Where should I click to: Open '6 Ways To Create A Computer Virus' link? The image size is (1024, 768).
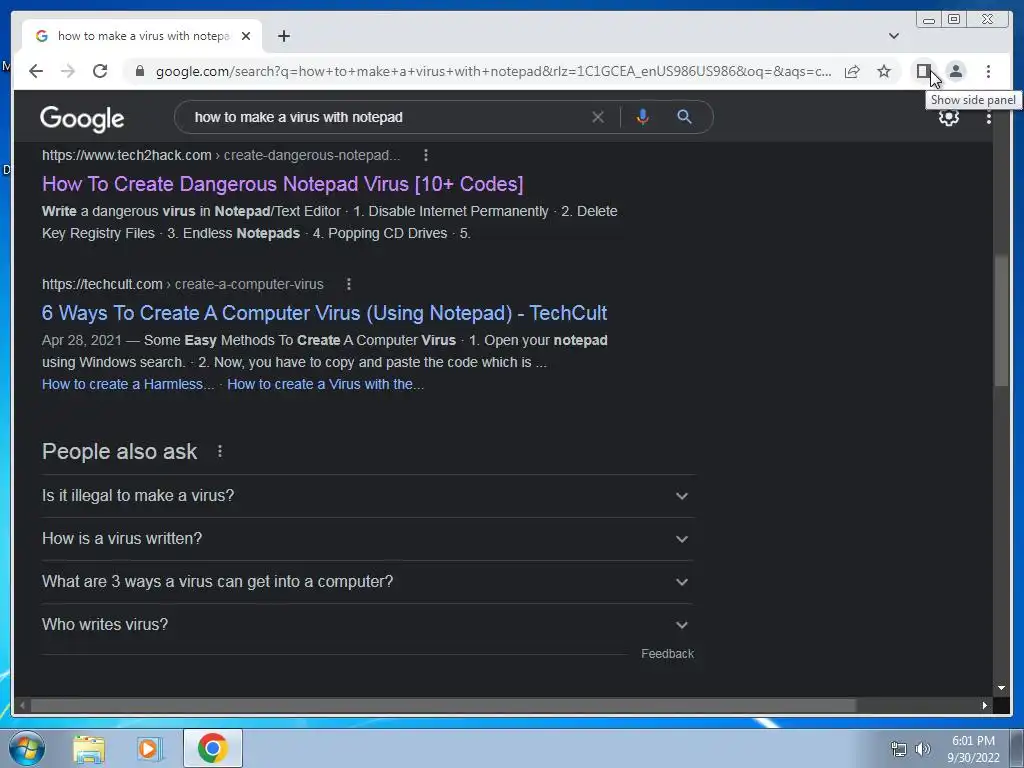click(x=325, y=313)
